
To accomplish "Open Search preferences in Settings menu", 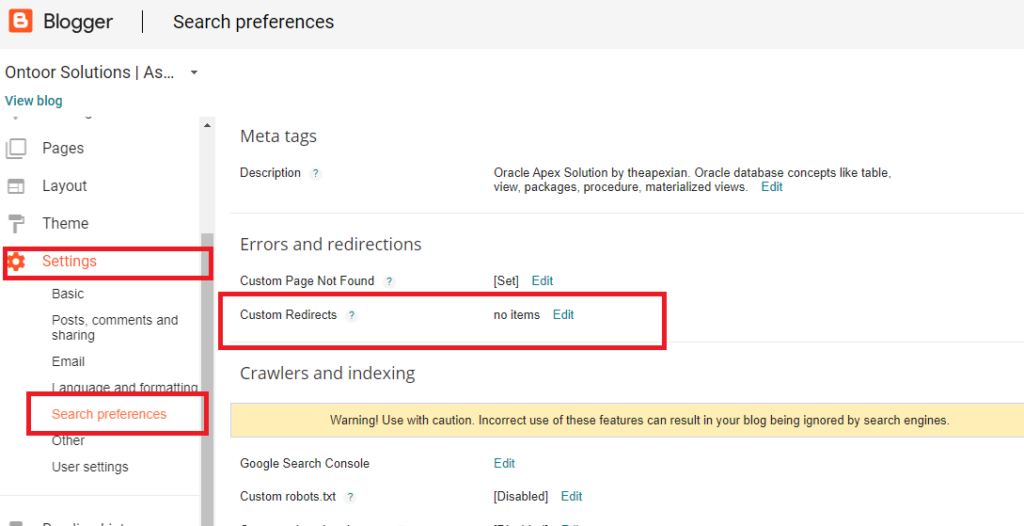I will point(109,414).
